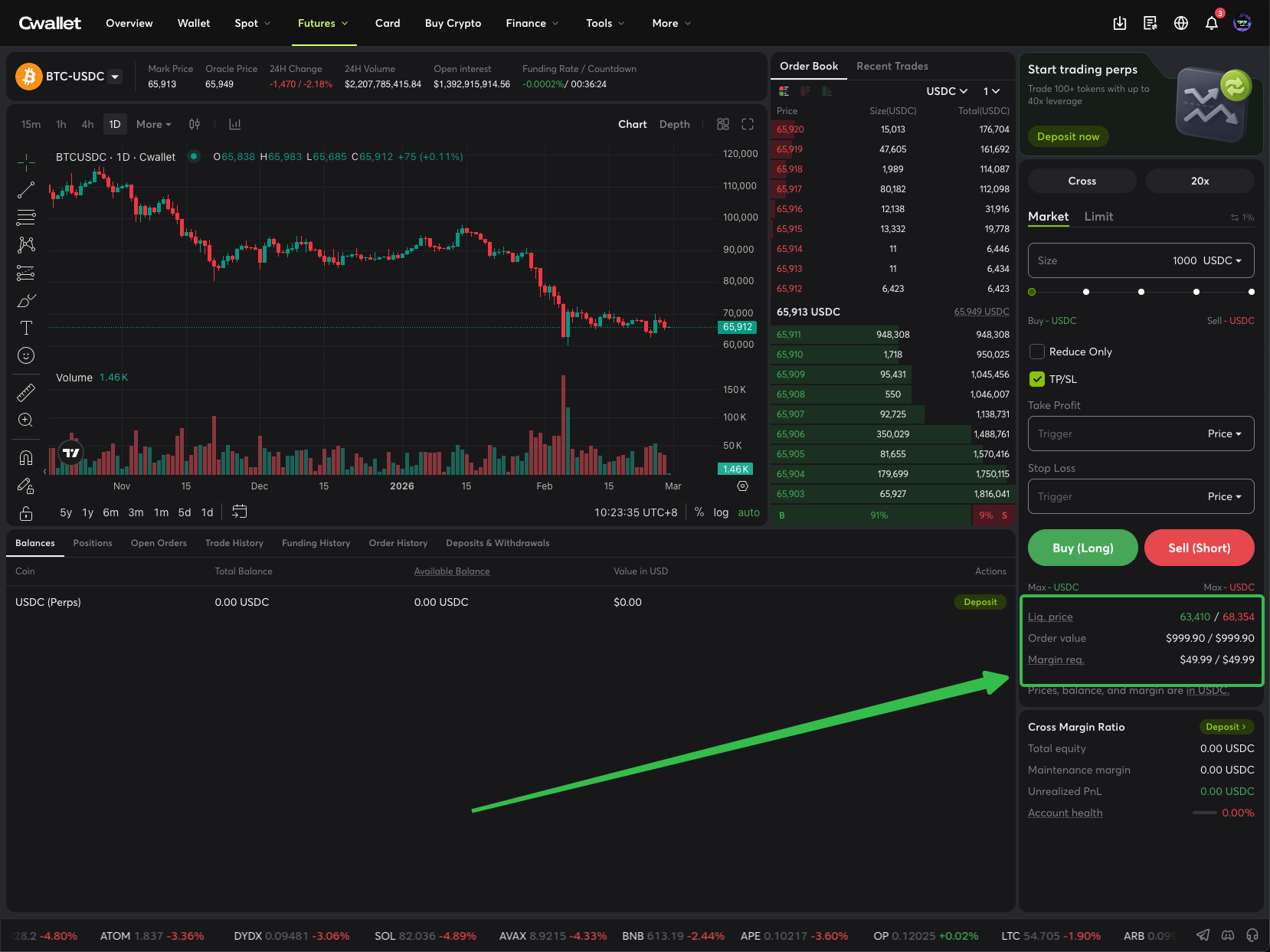
Task: Open the Positions tab
Action: (93, 543)
